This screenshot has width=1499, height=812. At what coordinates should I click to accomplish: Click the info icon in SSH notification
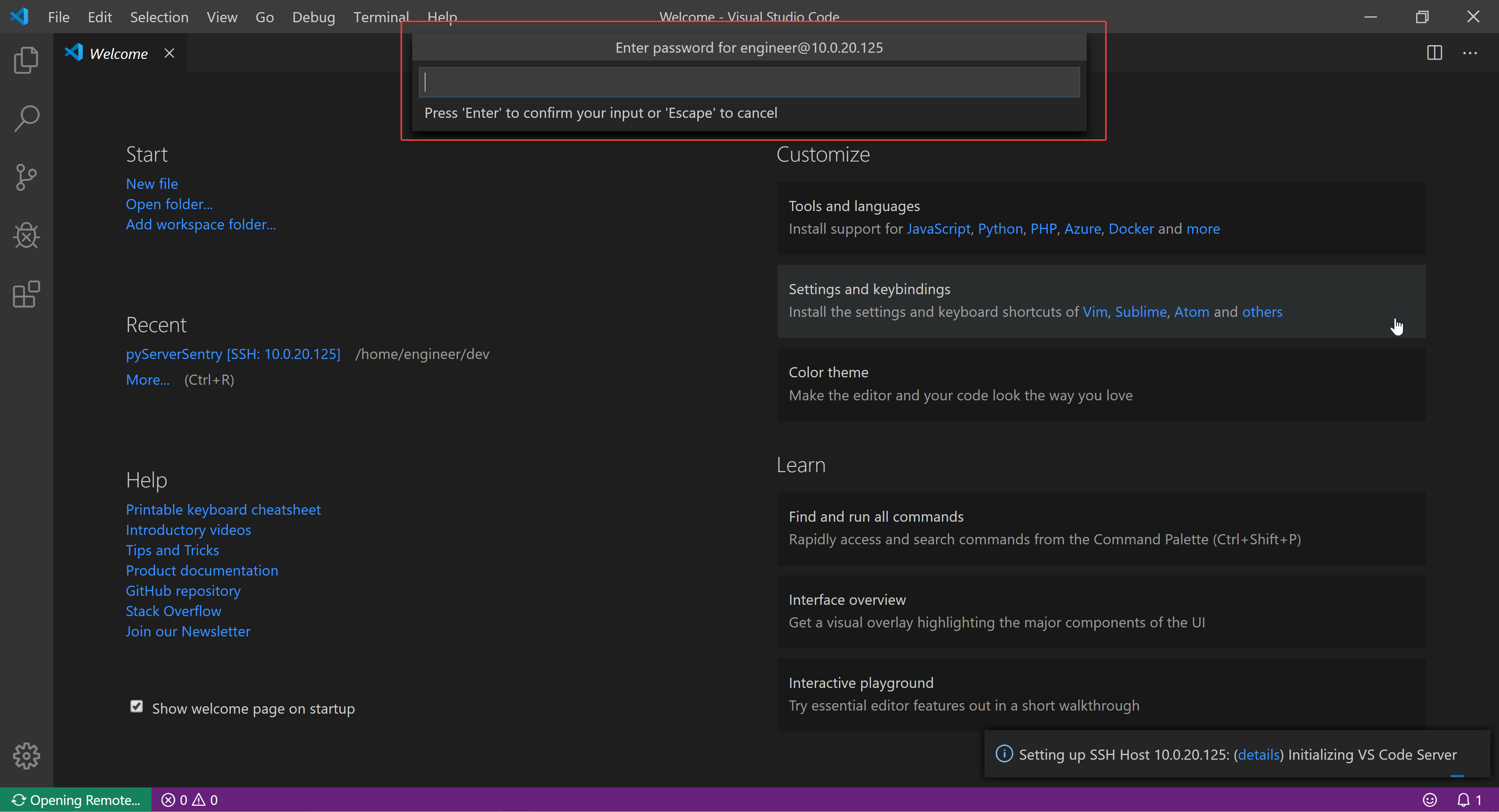pos(1004,753)
